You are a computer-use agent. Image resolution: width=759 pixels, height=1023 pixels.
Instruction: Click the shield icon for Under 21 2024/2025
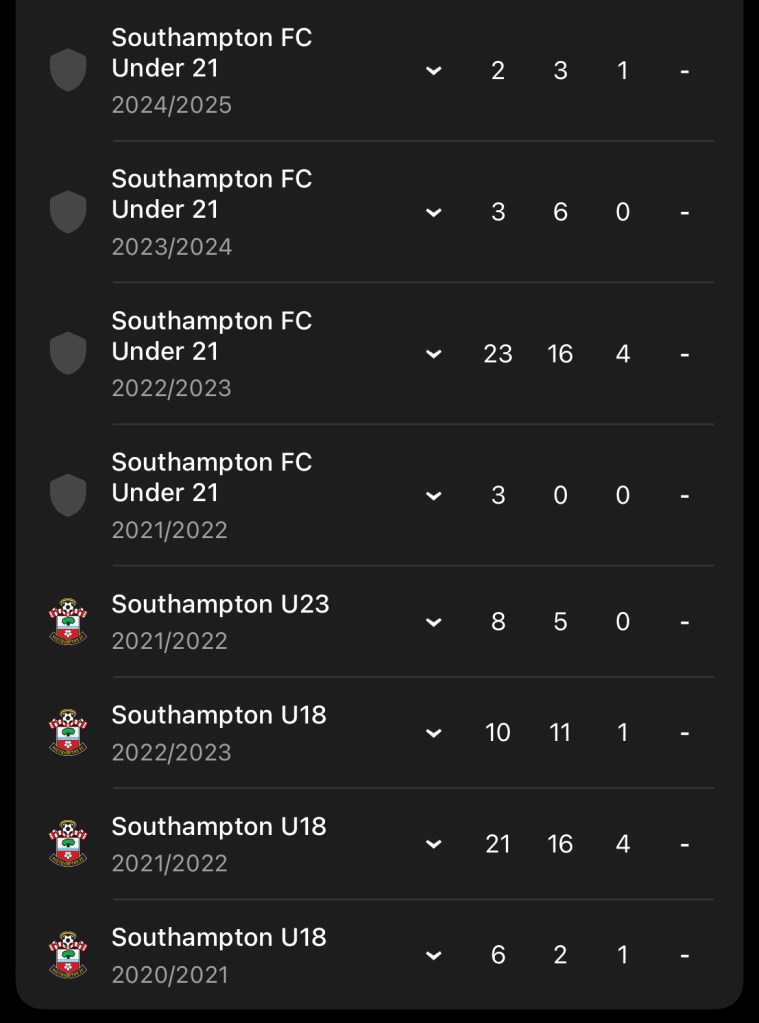point(68,71)
